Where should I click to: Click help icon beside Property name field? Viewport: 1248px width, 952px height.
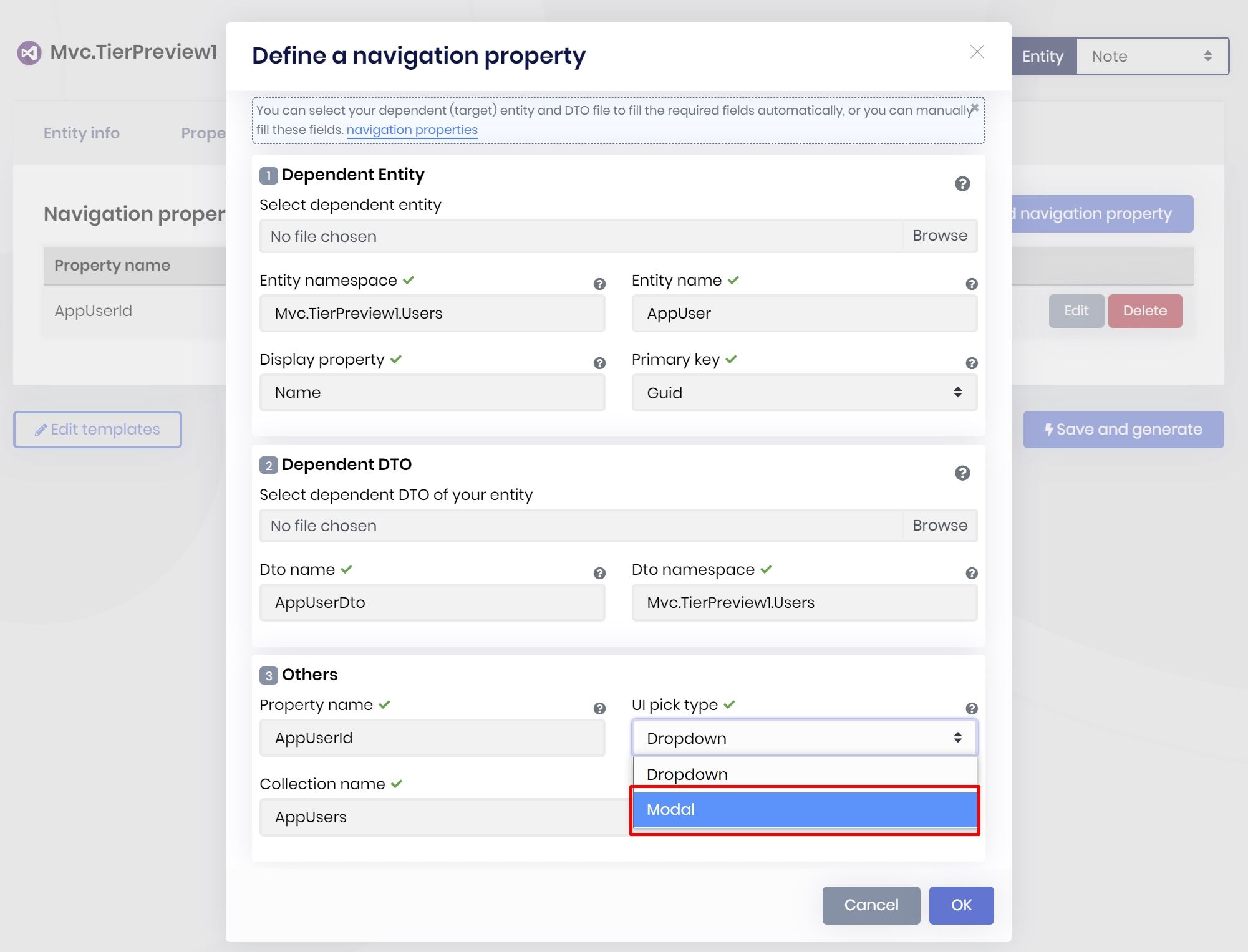tap(599, 709)
